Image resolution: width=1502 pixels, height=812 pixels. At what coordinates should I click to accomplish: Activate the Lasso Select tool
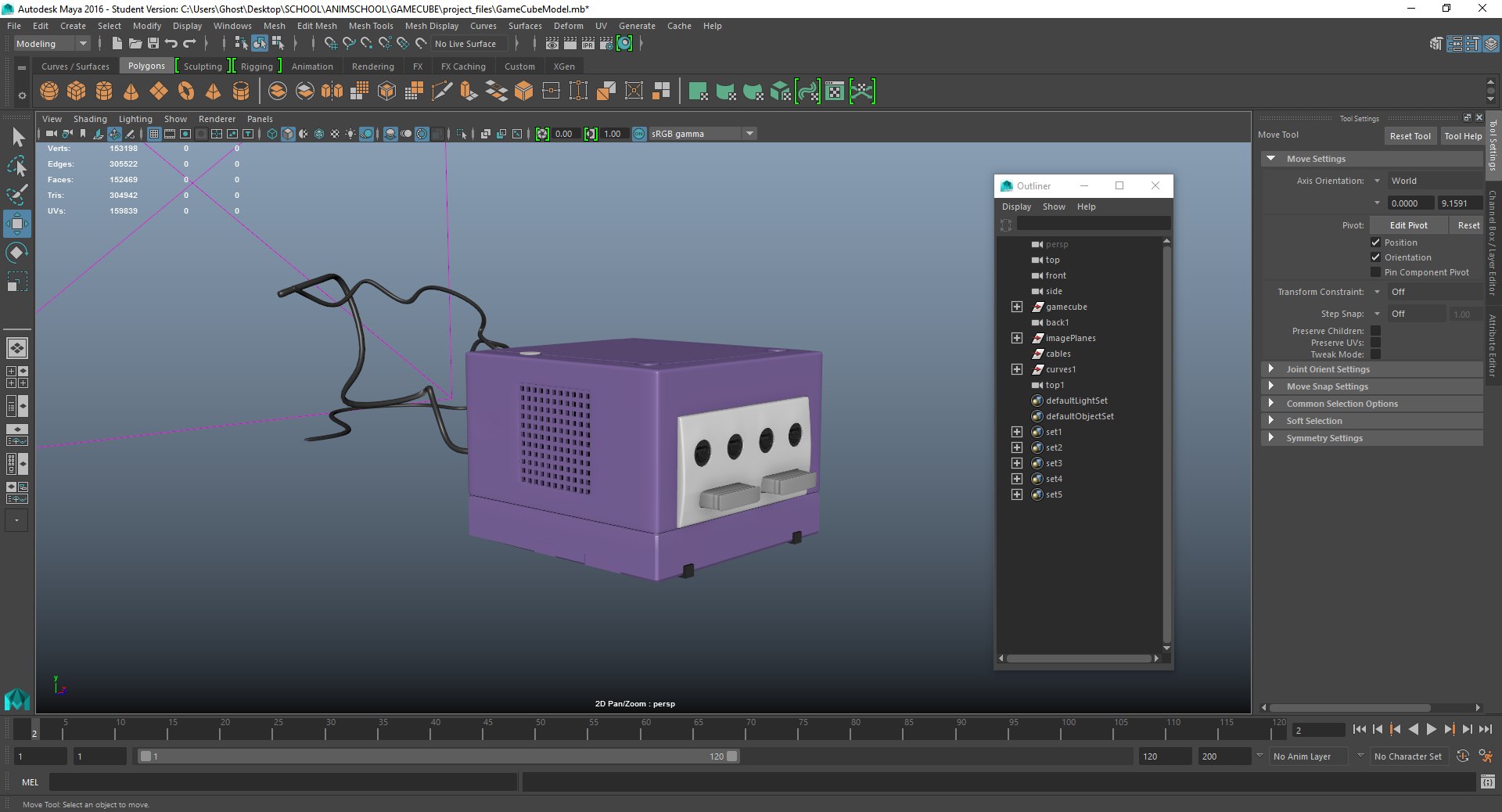(17, 166)
